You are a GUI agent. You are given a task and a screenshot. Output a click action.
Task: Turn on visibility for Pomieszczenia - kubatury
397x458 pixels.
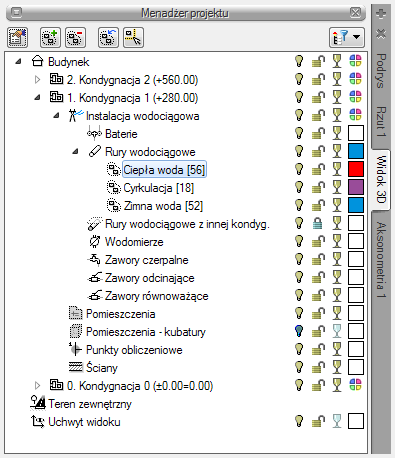coord(299,331)
